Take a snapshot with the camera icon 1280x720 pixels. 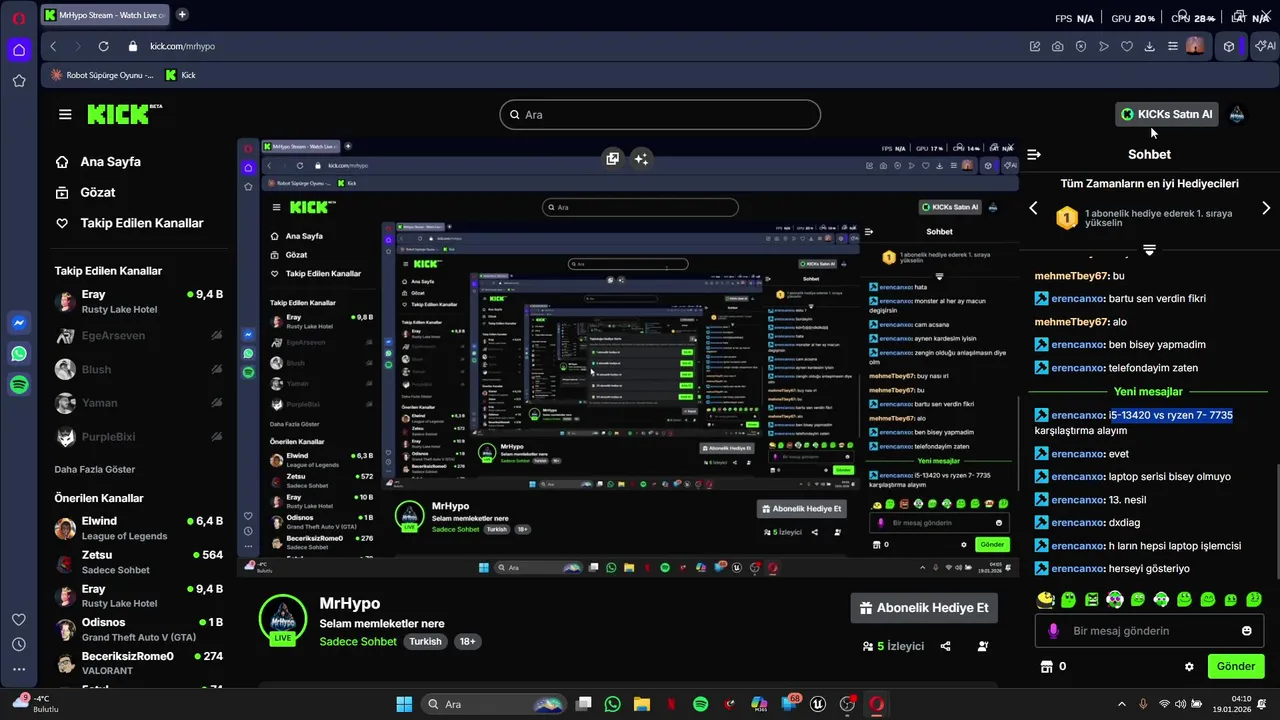1058,46
